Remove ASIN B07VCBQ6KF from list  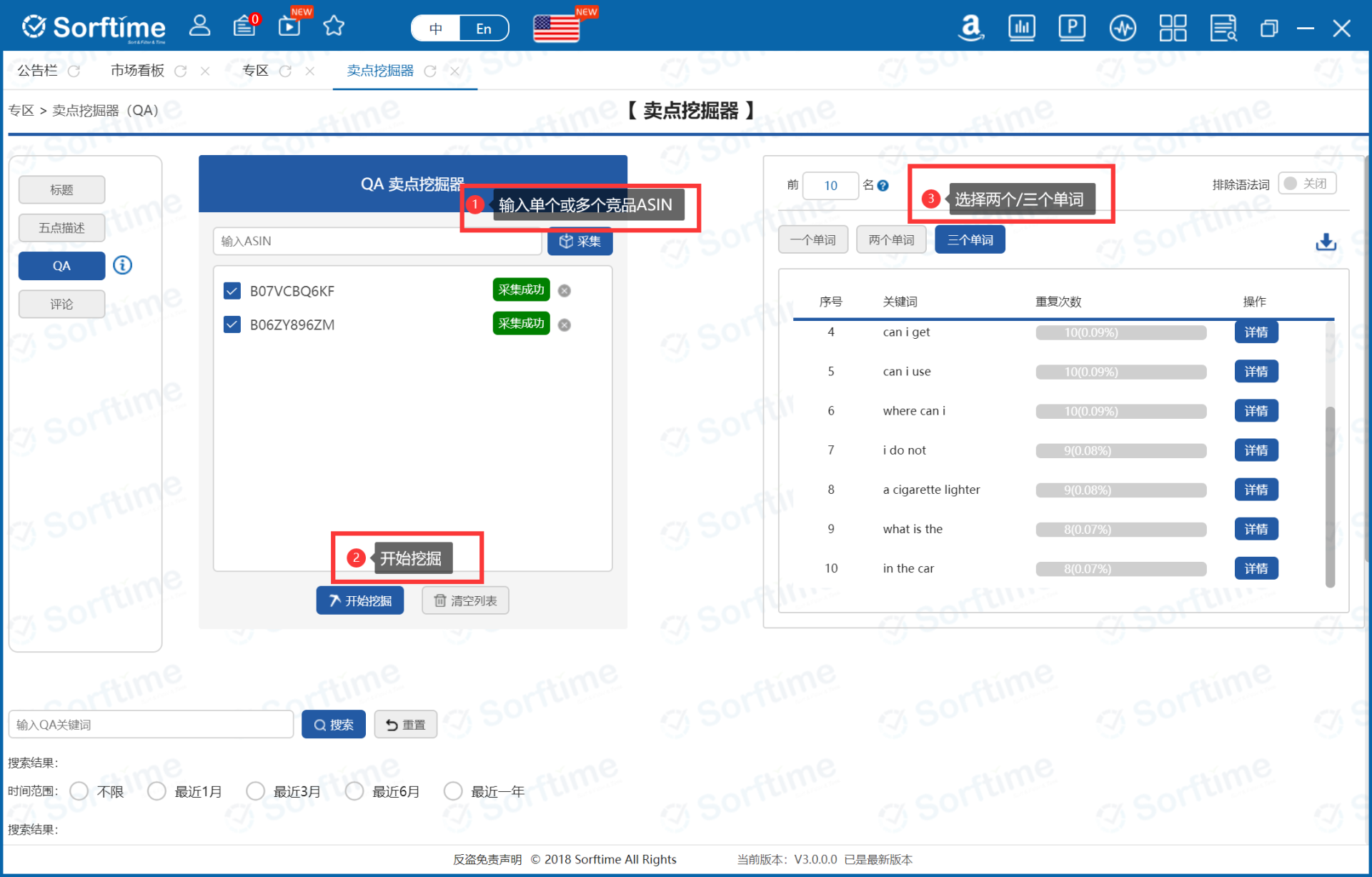(565, 291)
